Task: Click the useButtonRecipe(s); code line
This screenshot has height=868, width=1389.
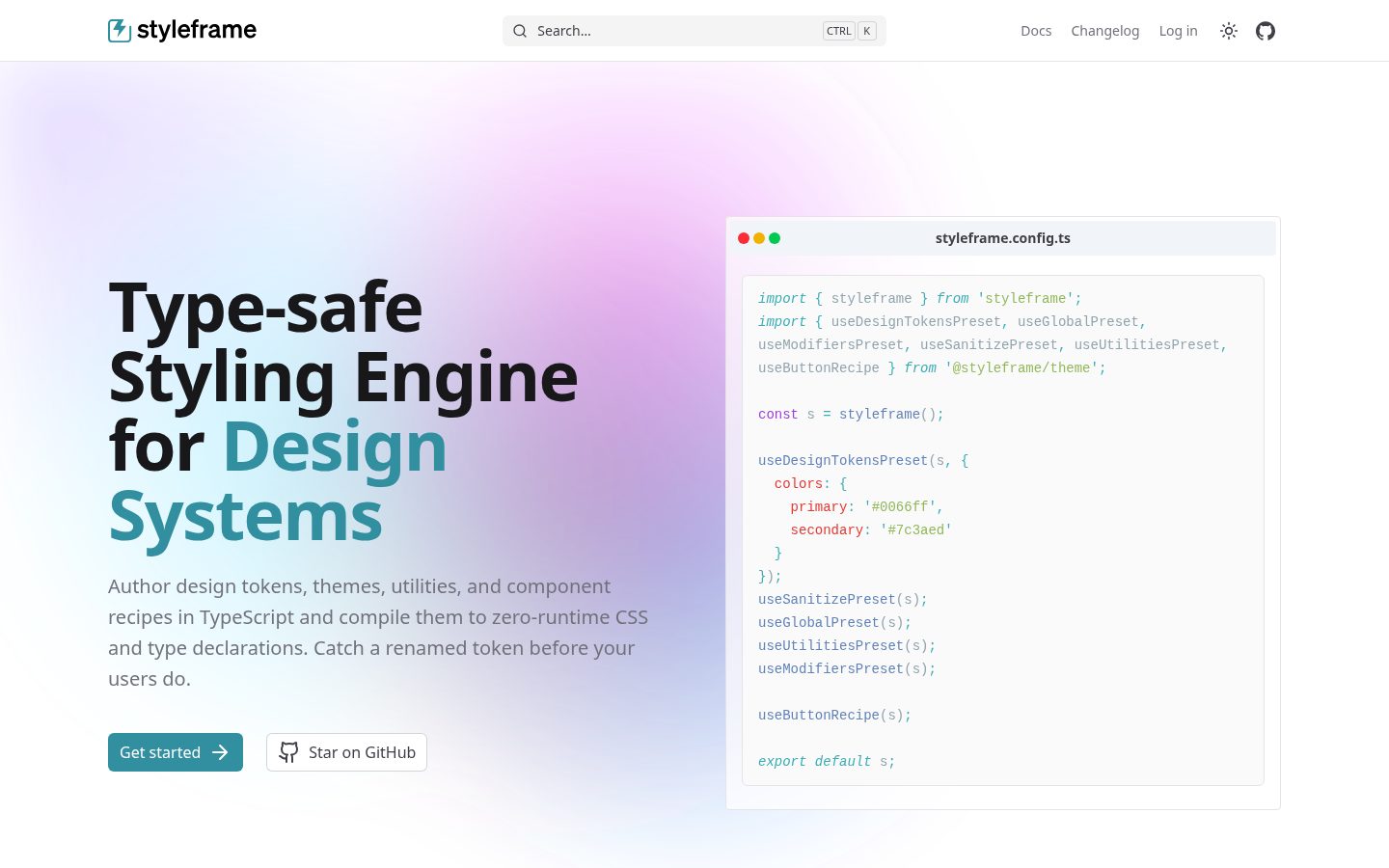Action: click(x=834, y=715)
